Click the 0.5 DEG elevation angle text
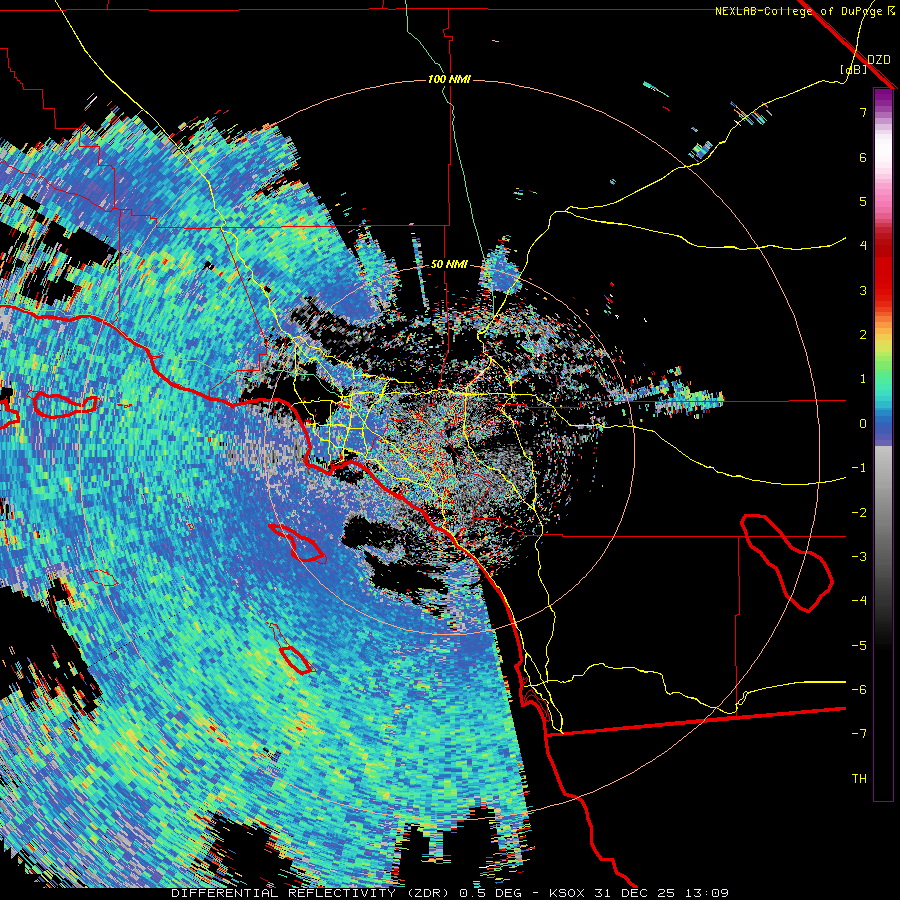The width and height of the screenshot is (900, 900). pos(493,893)
